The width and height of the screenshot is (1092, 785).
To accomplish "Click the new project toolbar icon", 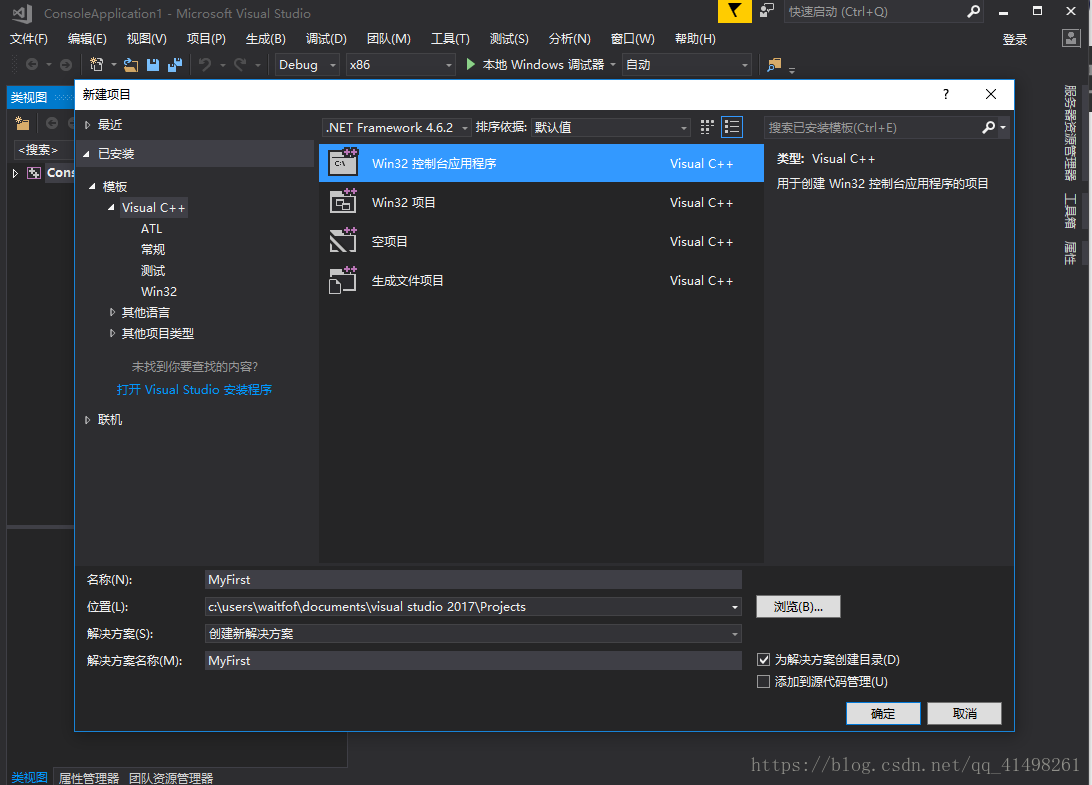I will click(x=97, y=65).
